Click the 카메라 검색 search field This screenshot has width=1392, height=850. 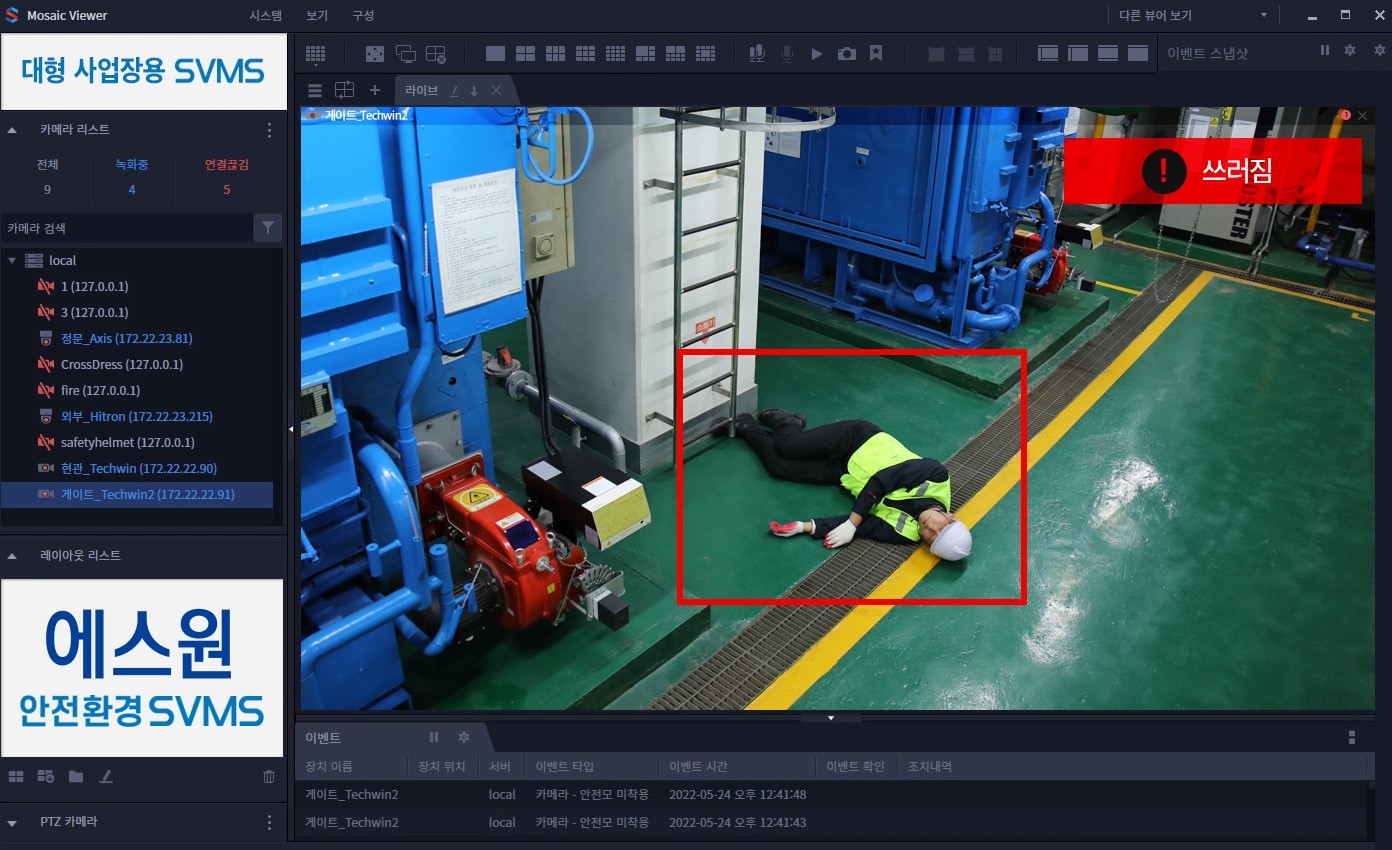coord(125,228)
